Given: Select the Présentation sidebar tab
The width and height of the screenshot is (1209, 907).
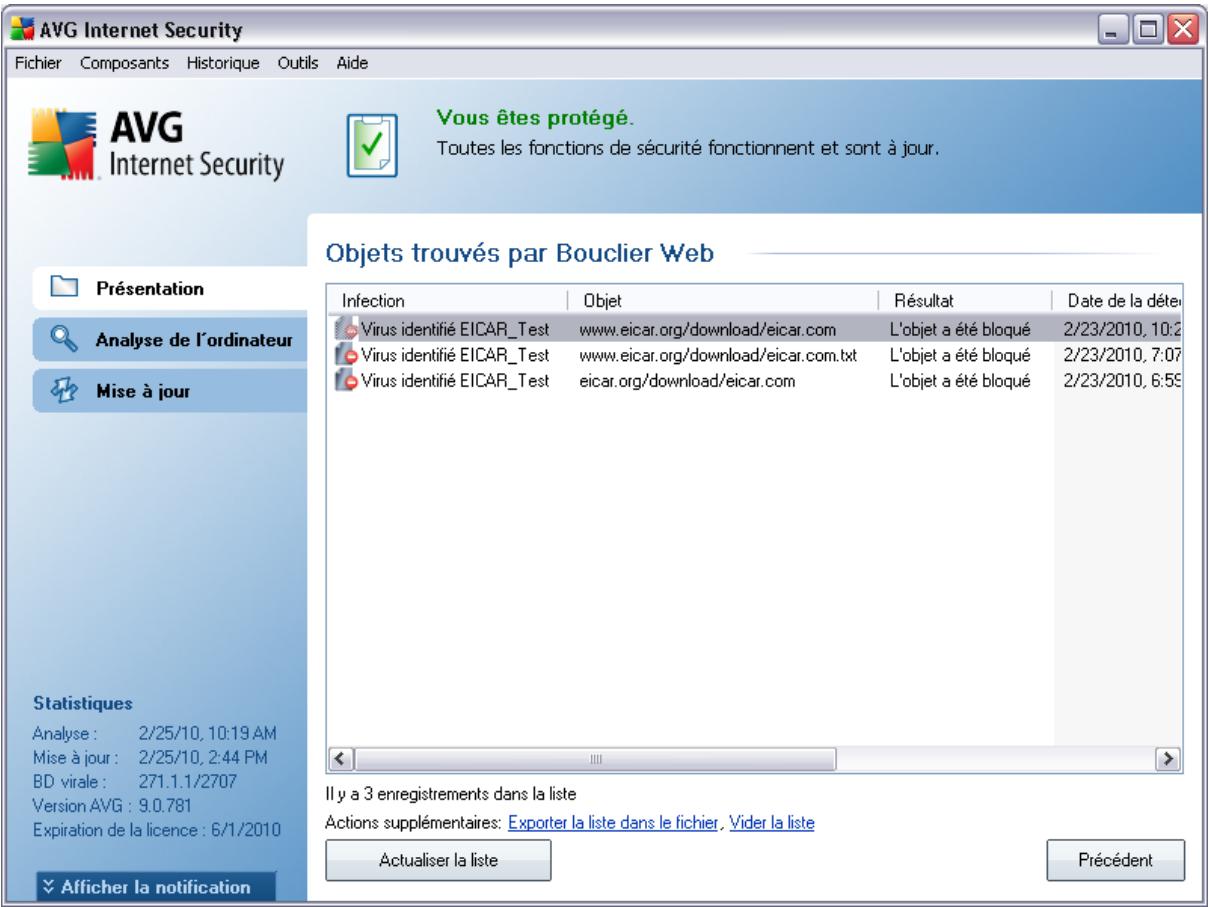Looking at the screenshot, I should pos(170,290).
